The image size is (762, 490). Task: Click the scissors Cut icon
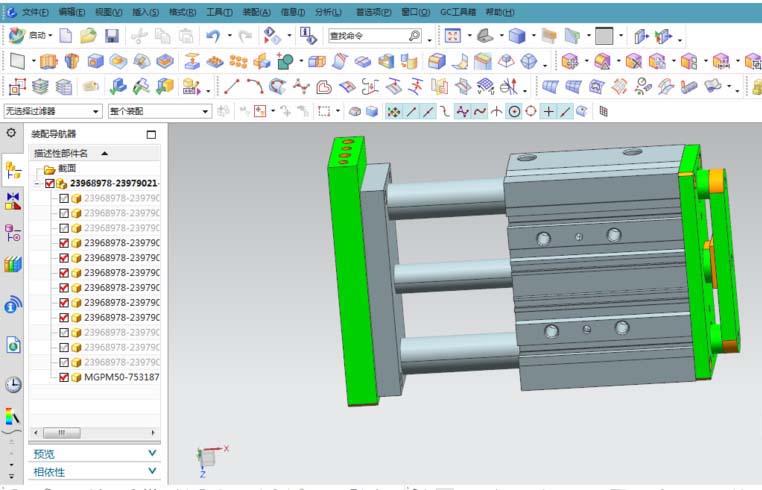pyautogui.click(x=139, y=35)
